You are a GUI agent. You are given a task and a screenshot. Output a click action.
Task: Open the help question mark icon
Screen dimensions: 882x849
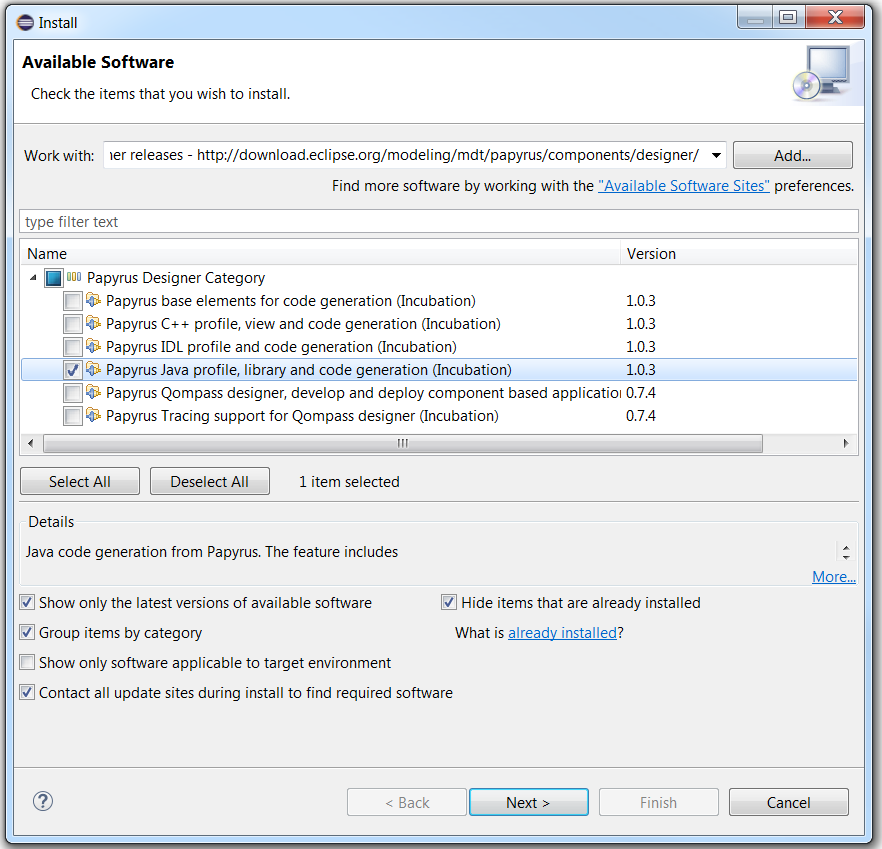click(43, 801)
